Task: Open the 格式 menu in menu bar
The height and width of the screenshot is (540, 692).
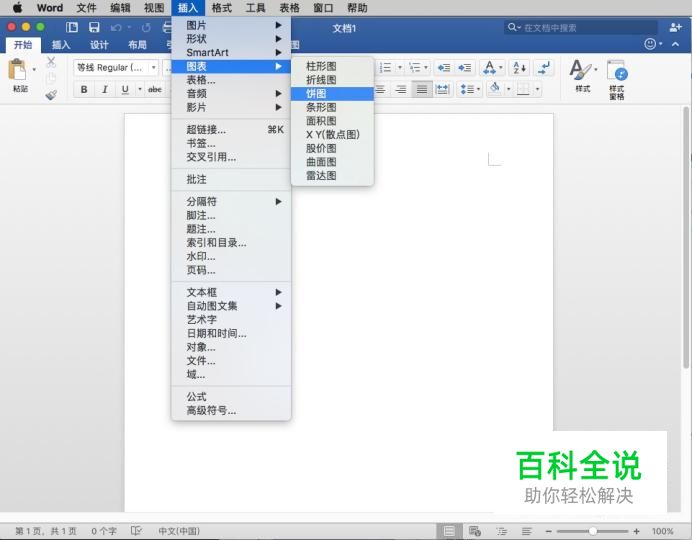Action: (x=222, y=8)
